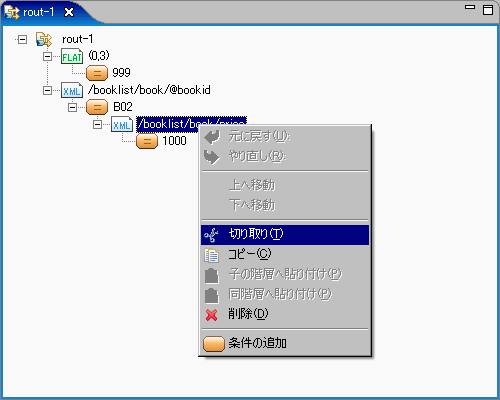
Task: Select the rout-1 tree label
Action: coord(77,39)
